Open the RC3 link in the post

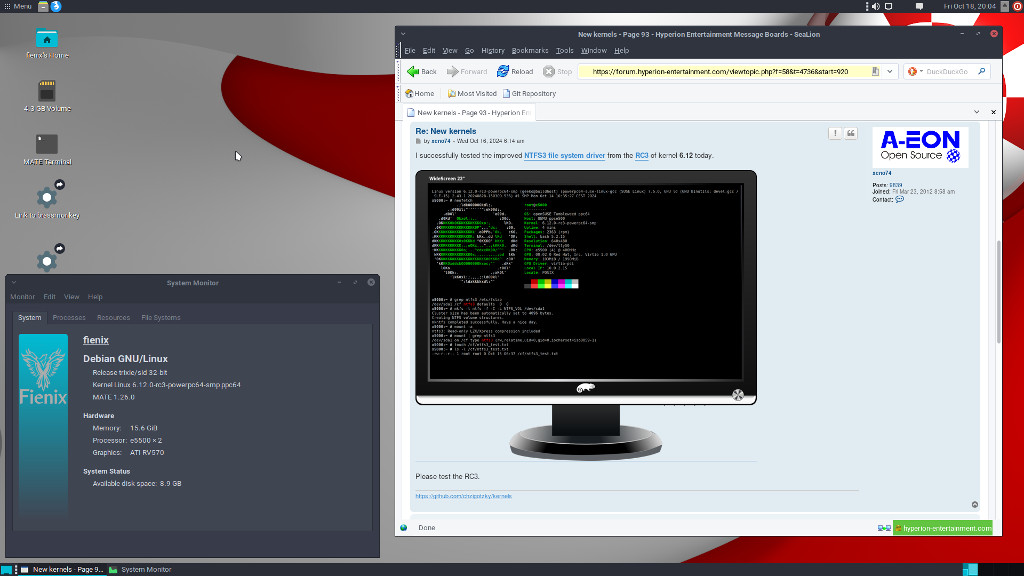pos(641,155)
